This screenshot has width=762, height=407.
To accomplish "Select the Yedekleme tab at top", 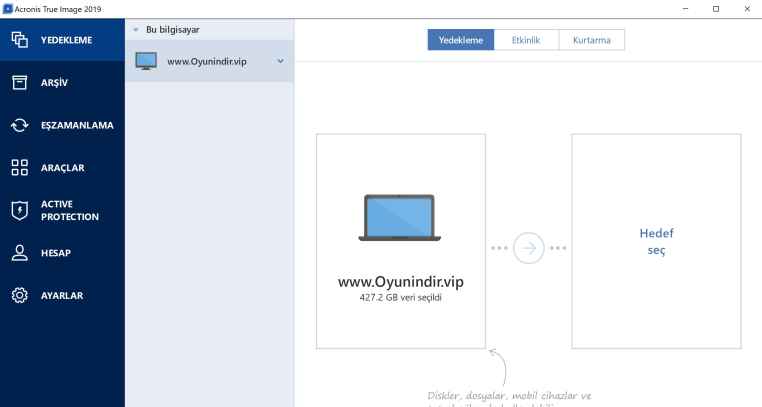I will (461, 40).
